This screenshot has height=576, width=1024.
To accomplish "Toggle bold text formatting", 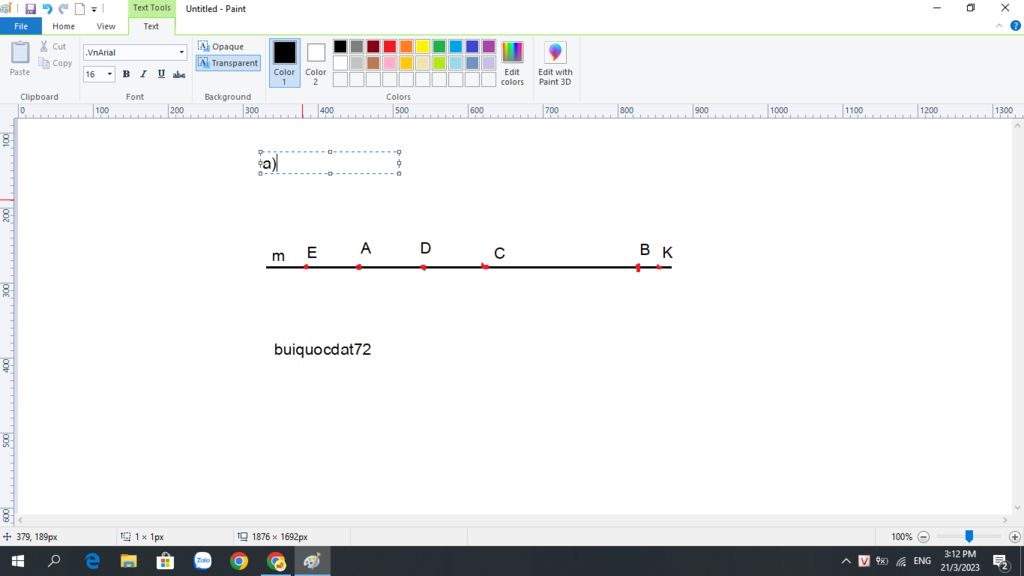I will 125,74.
